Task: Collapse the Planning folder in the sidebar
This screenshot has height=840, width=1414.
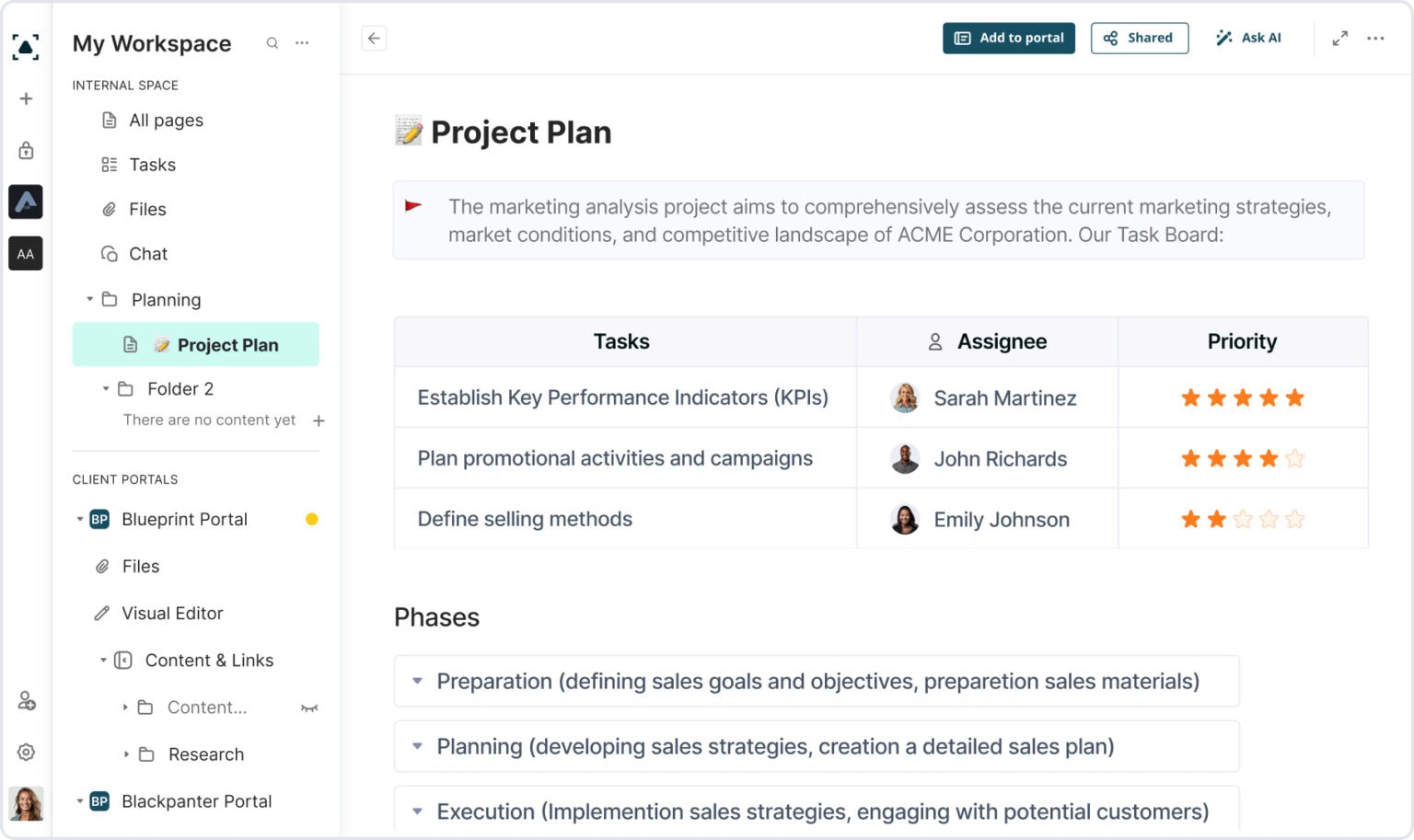Action: (x=88, y=299)
